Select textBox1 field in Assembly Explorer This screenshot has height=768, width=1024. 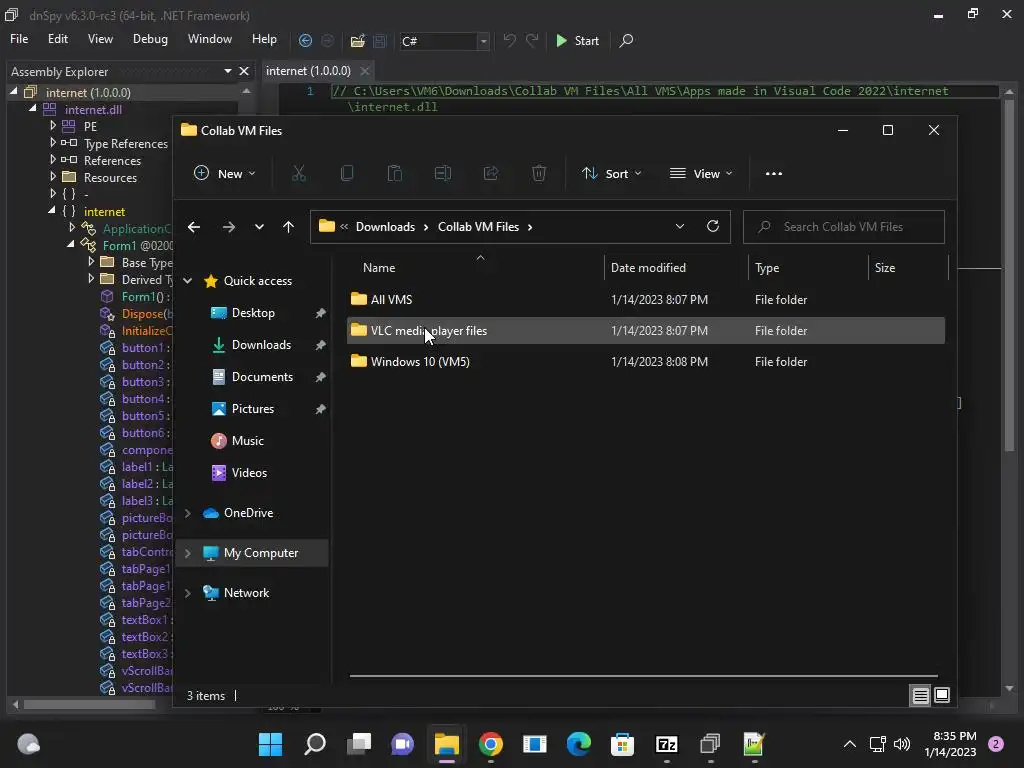pos(144,620)
